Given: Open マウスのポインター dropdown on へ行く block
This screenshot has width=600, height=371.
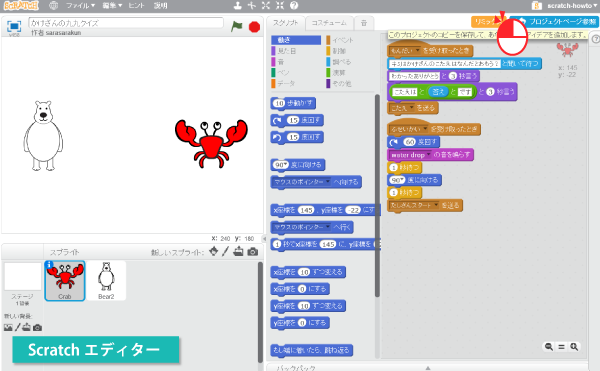Looking at the screenshot, I should (x=328, y=227).
